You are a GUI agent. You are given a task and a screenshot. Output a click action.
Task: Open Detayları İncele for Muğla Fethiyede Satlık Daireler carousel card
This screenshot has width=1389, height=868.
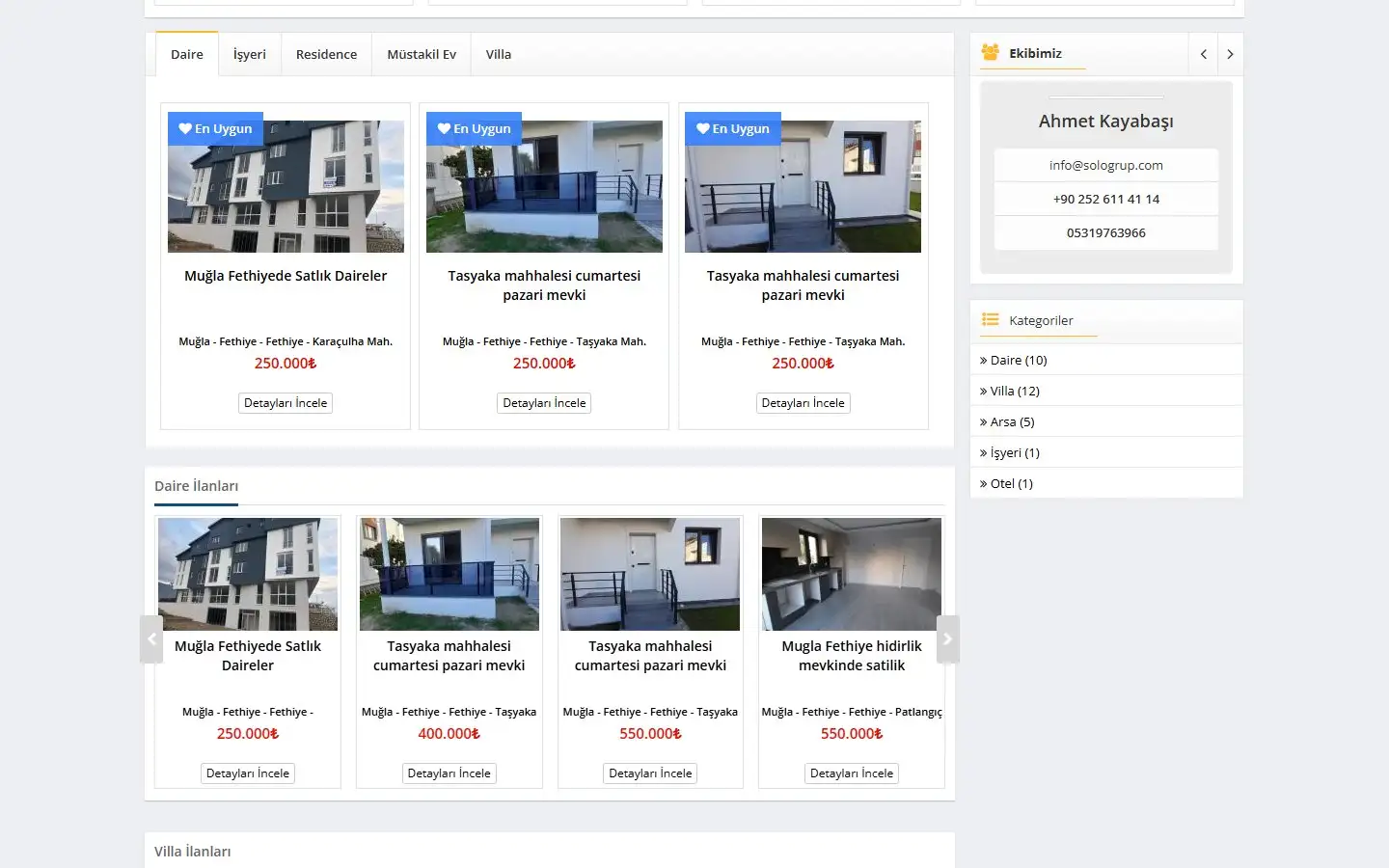pyautogui.click(x=248, y=773)
